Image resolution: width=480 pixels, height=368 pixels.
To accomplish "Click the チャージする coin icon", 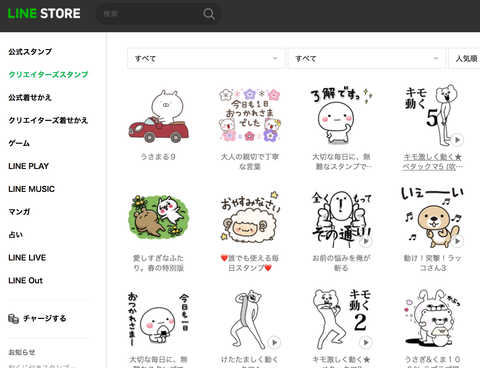I will pos(13,319).
